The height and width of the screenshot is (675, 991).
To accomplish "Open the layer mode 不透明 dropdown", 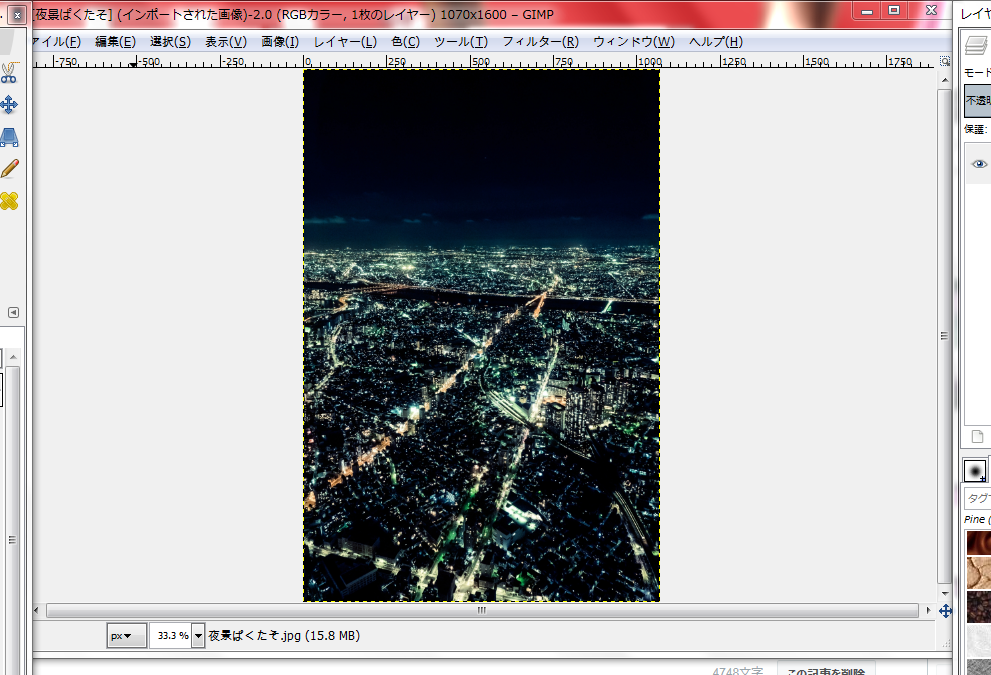I will click(x=977, y=101).
